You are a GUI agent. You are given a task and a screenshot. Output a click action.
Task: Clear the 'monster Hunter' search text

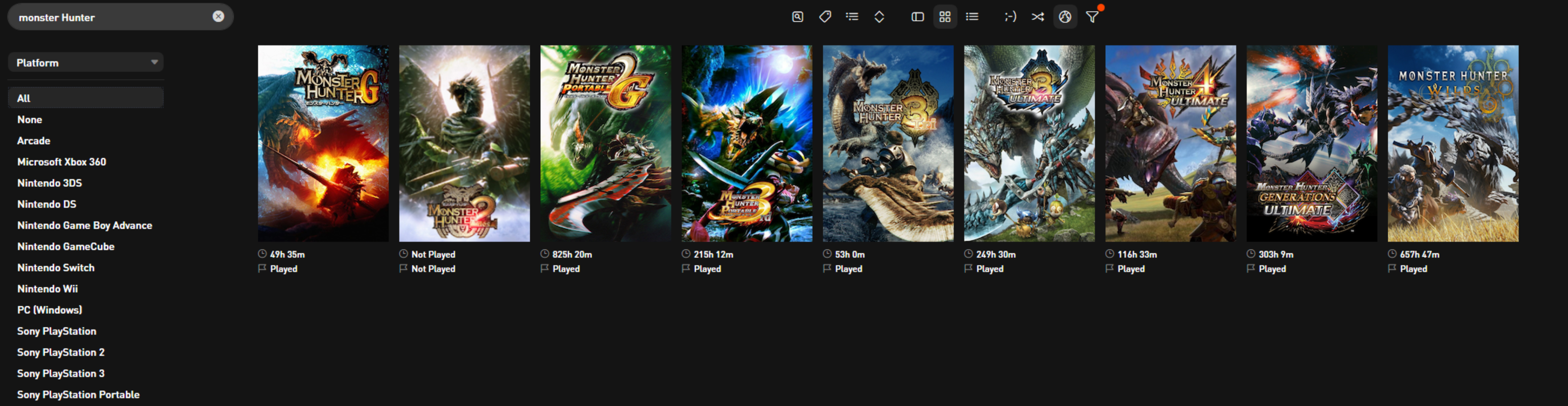(x=218, y=17)
